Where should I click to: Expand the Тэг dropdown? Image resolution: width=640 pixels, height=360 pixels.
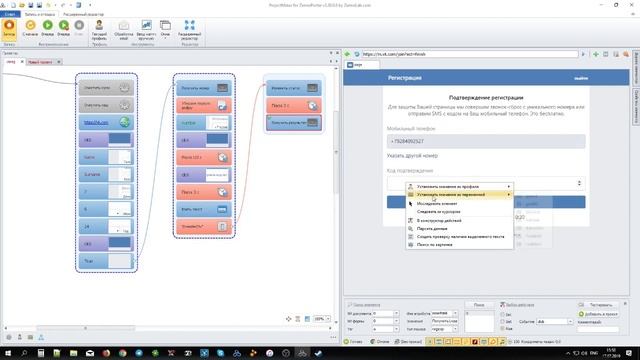396,329
